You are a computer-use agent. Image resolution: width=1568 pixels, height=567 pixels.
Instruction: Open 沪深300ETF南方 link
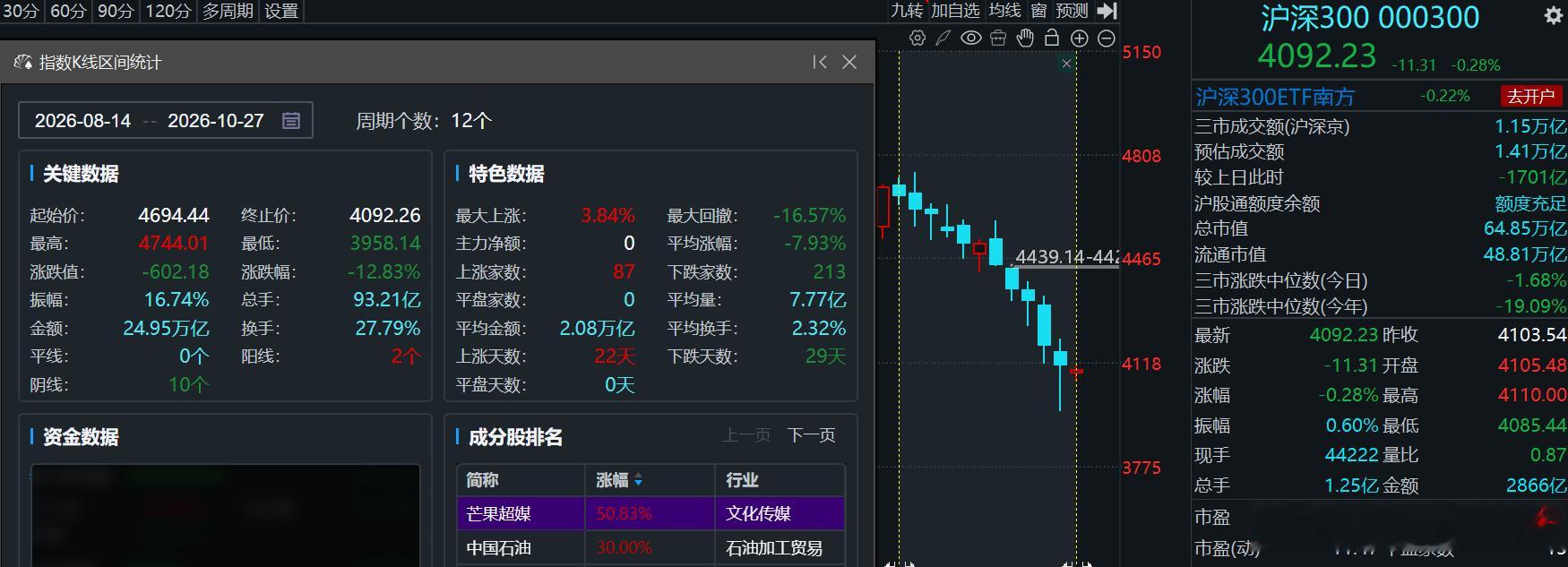click(x=1274, y=96)
